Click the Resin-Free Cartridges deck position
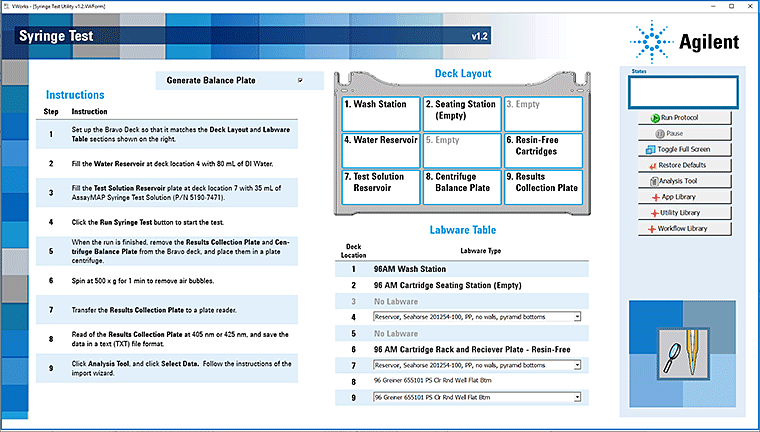This screenshot has width=760, height=432. pyautogui.click(x=542, y=149)
